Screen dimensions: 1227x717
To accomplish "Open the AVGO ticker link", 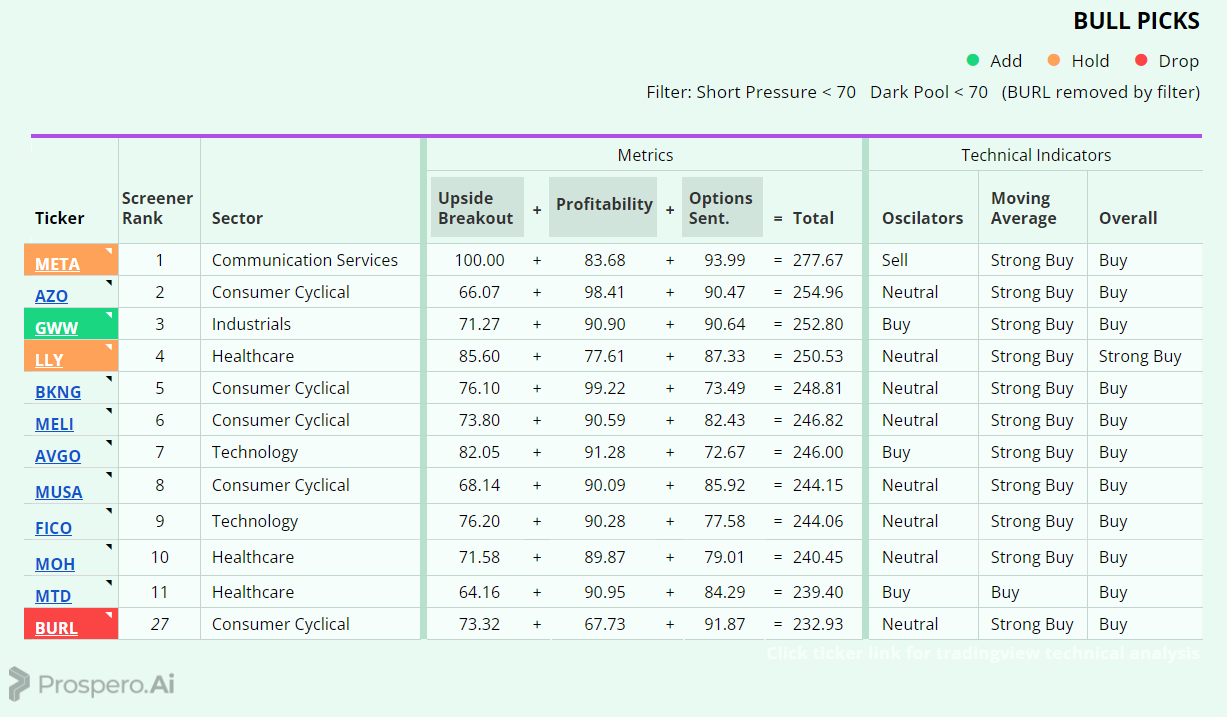I will [58, 457].
